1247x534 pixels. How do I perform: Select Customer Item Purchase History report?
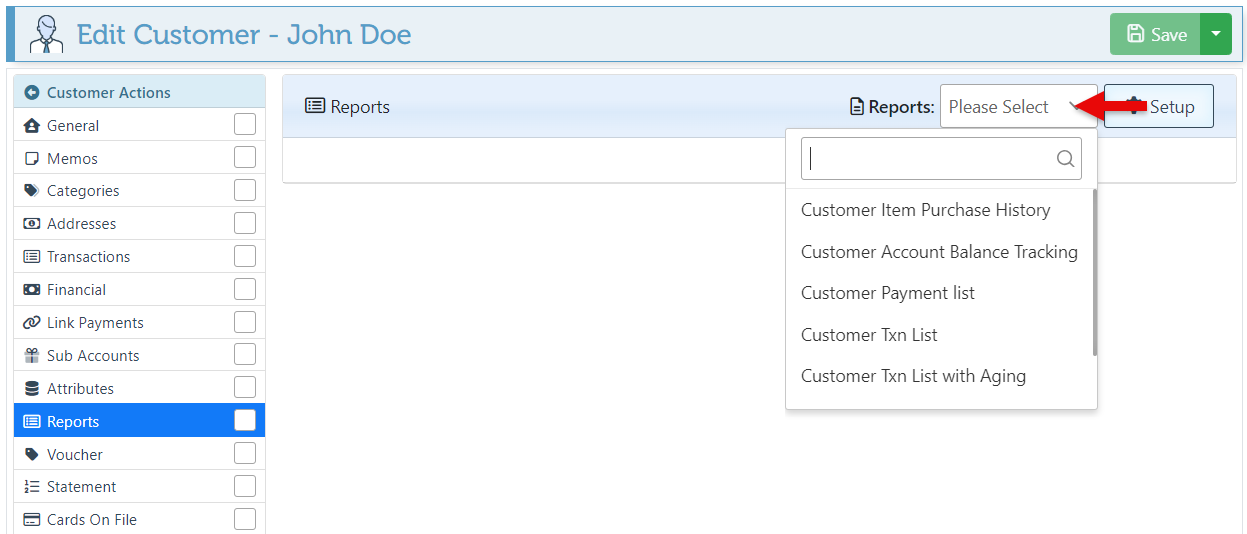coord(925,210)
